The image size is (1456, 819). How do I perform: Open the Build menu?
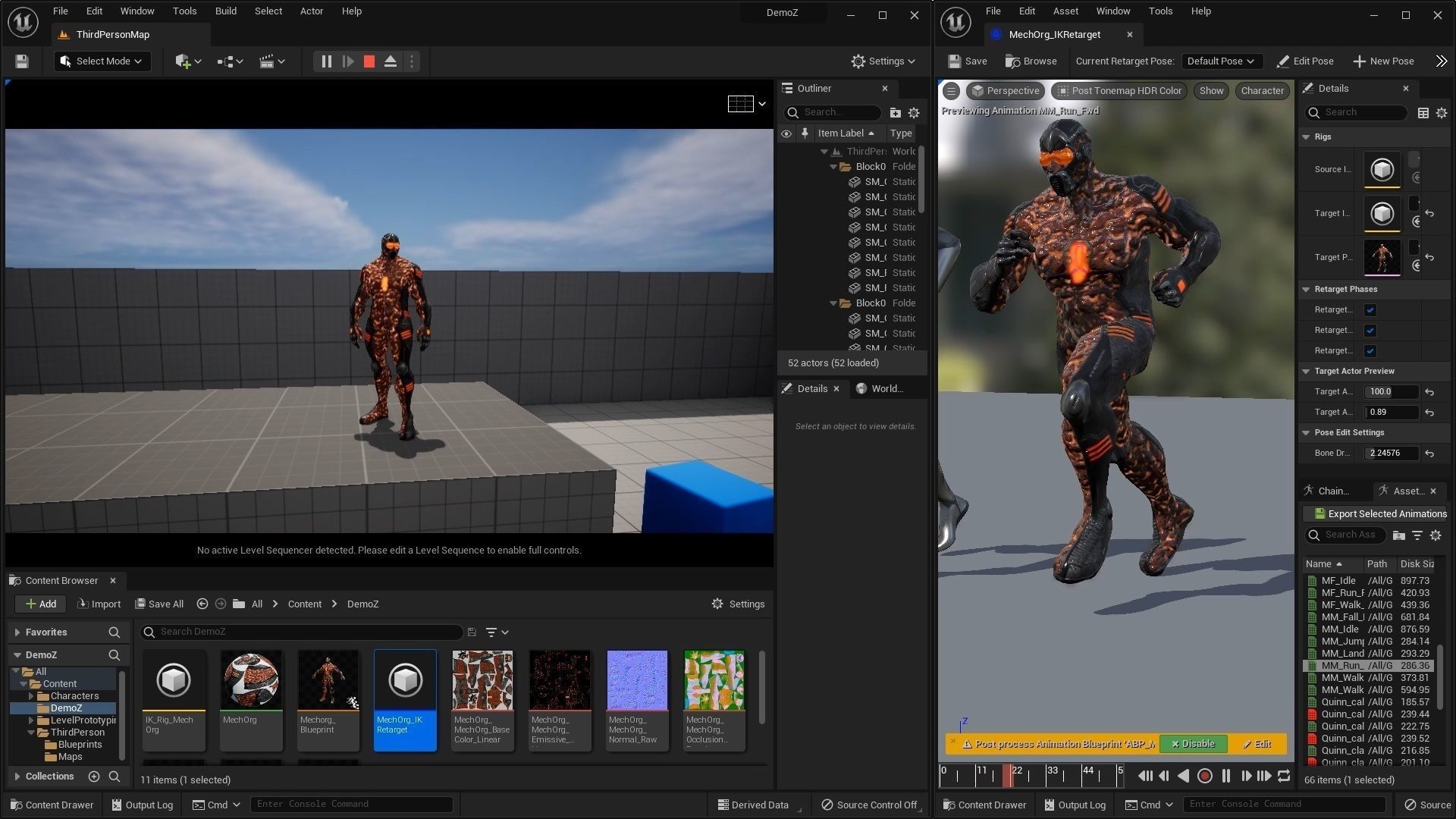tap(225, 11)
